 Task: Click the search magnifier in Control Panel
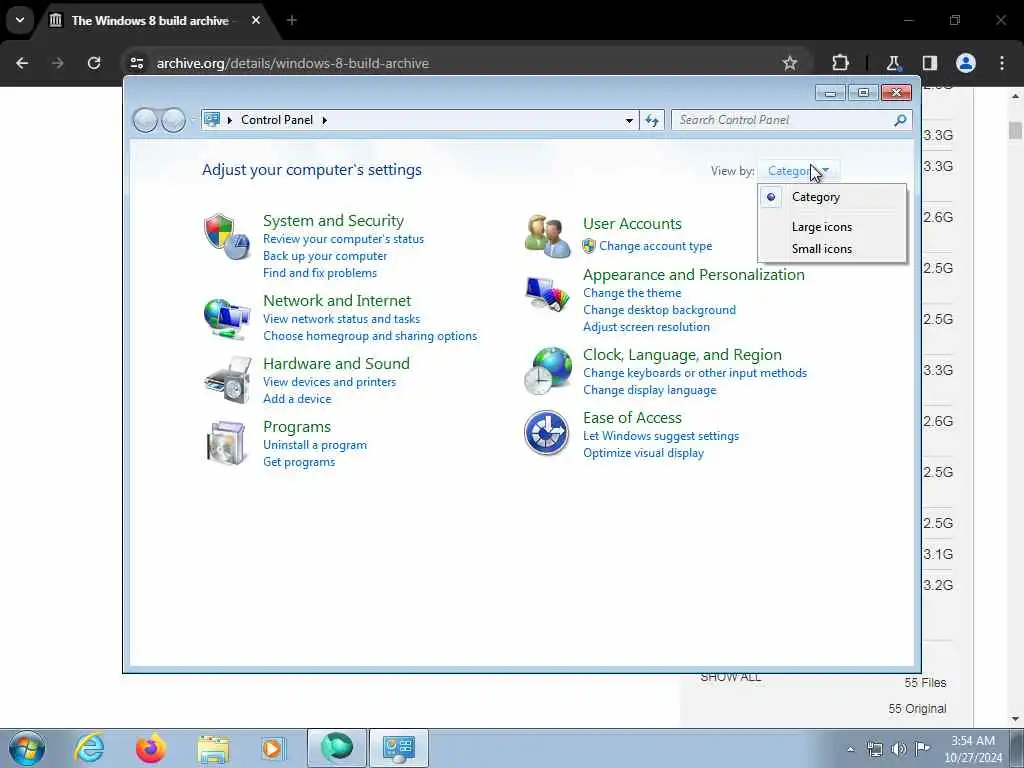900,120
